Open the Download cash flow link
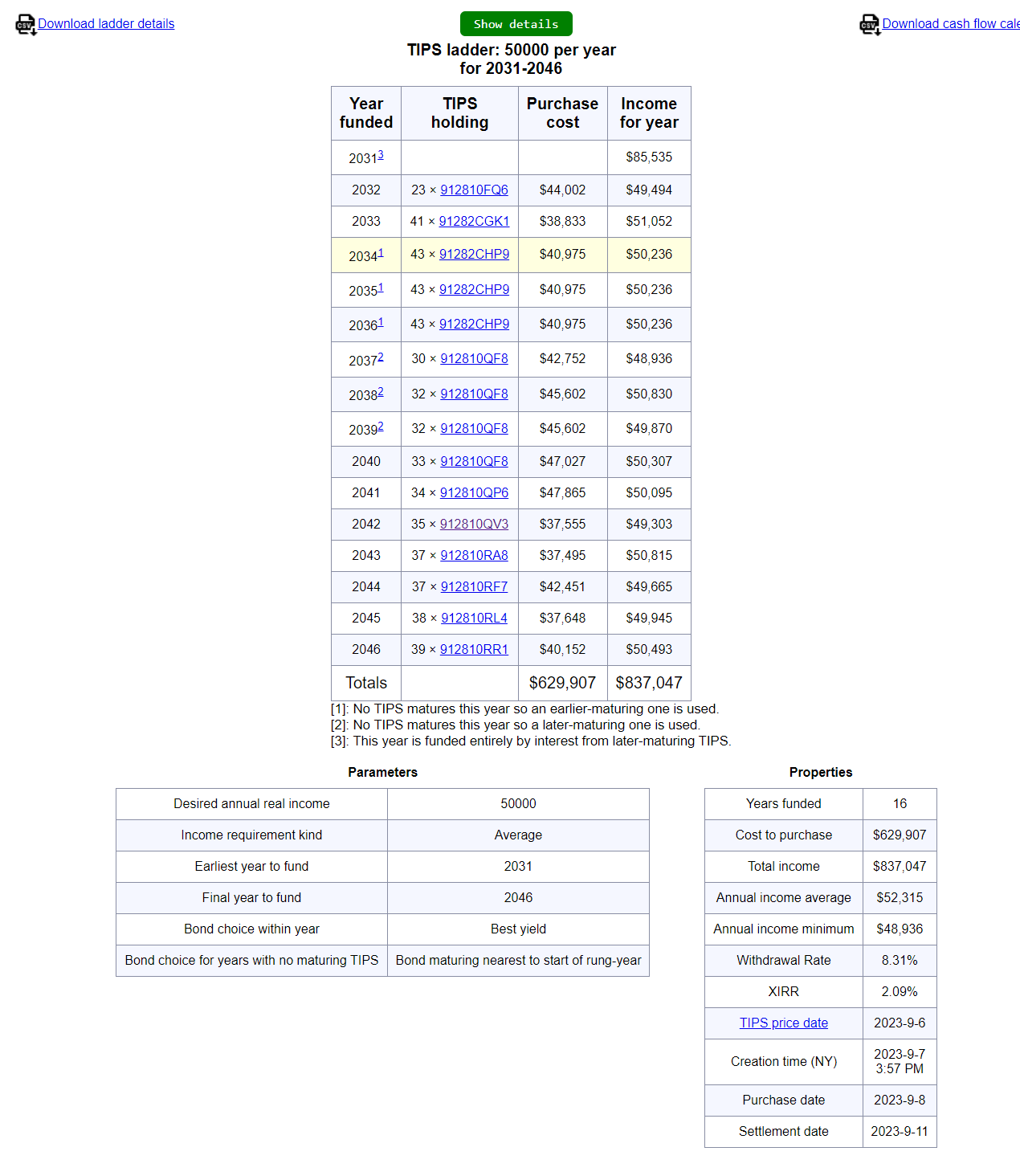The image size is (1020, 1176). 950,24
